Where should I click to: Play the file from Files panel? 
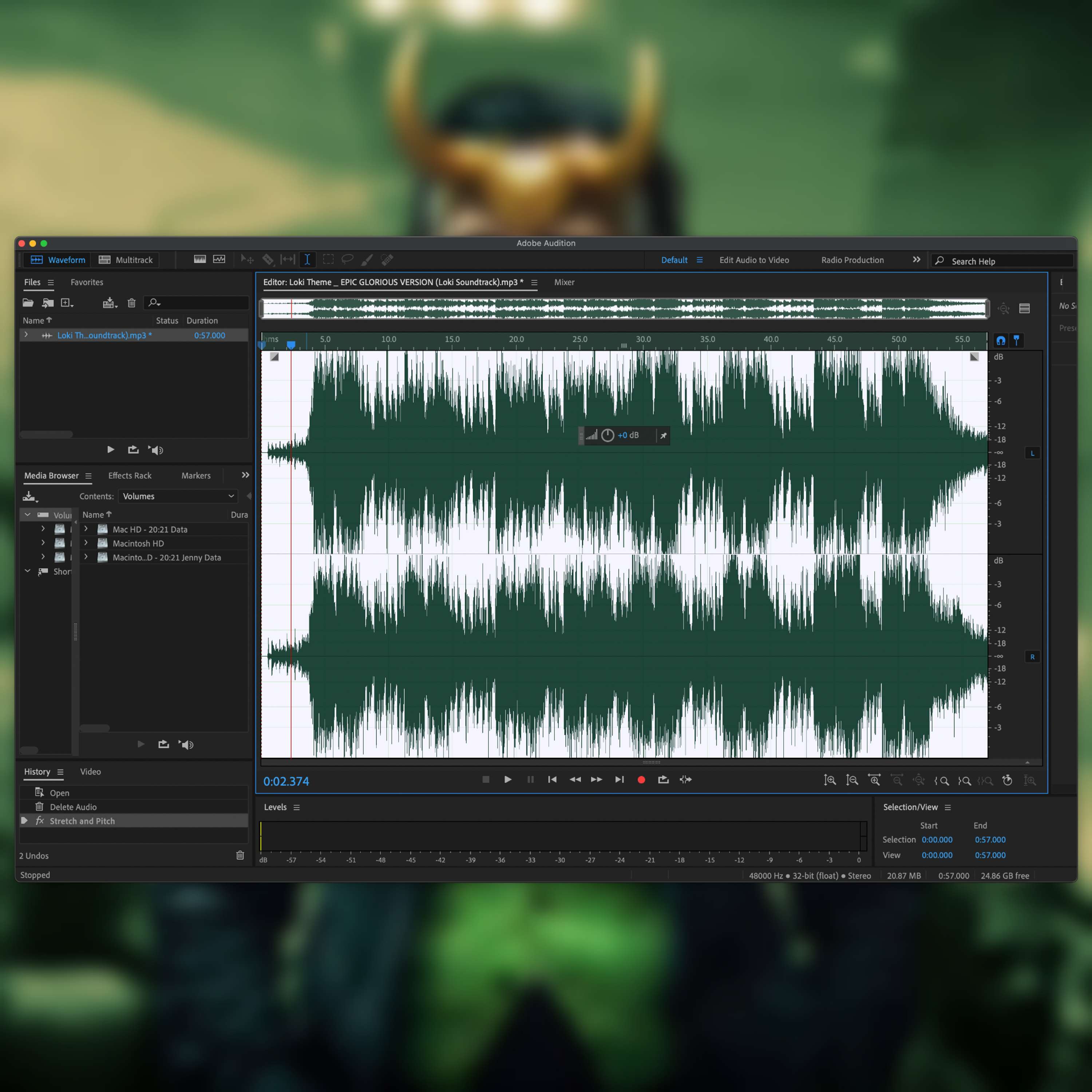tap(111, 450)
